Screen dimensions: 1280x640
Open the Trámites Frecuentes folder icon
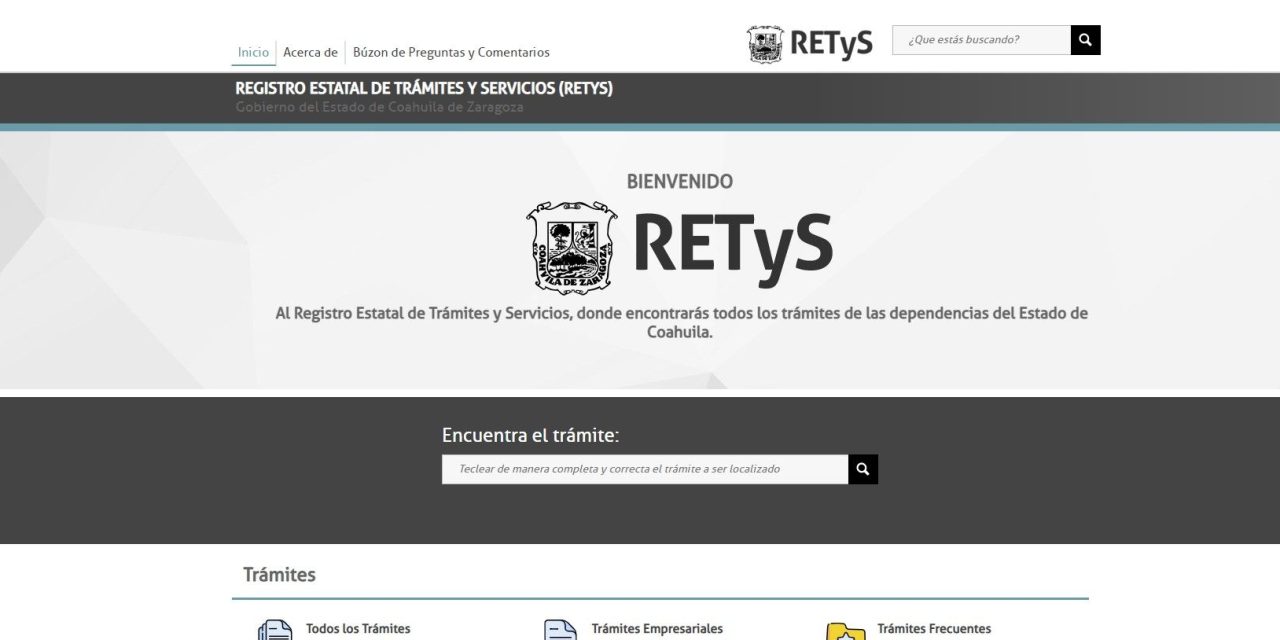pyautogui.click(x=846, y=632)
